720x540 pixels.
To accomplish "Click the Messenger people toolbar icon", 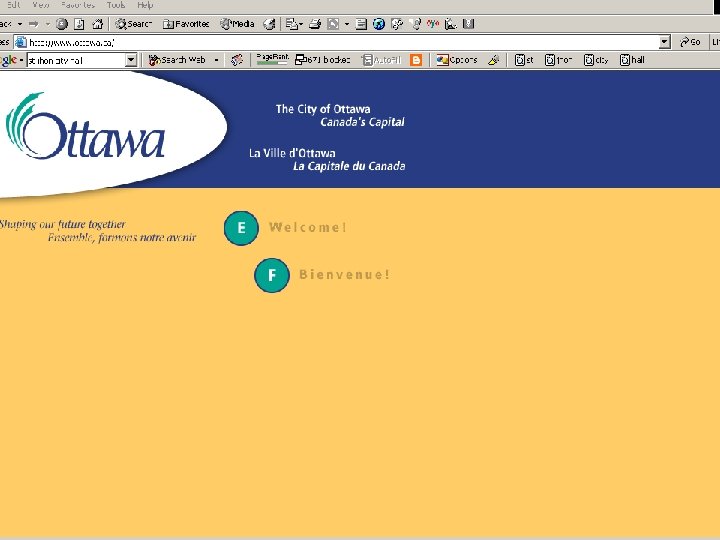I will [397, 24].
